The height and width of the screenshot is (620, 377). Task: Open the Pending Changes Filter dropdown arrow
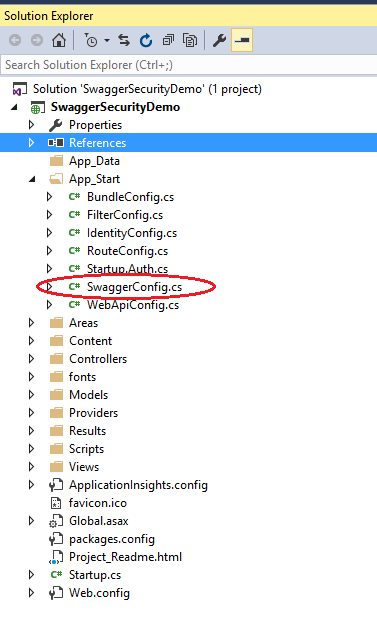click(x=107, y=40)
